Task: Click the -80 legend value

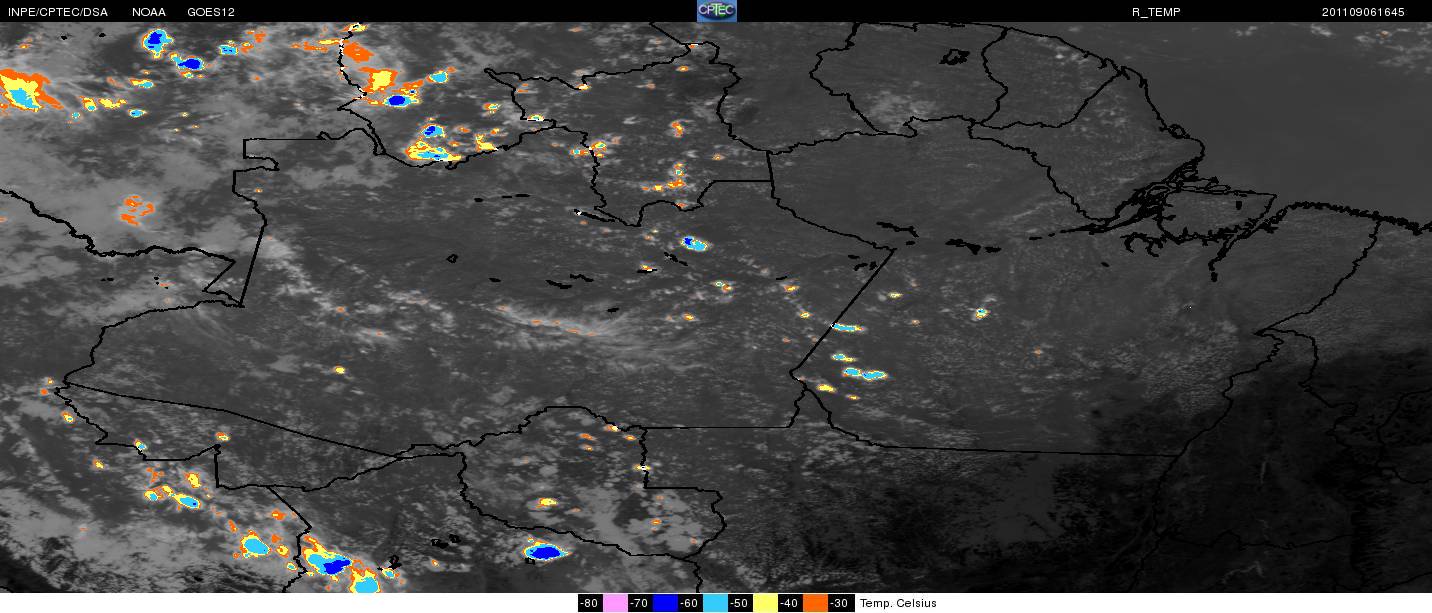Action: (589, 603)
